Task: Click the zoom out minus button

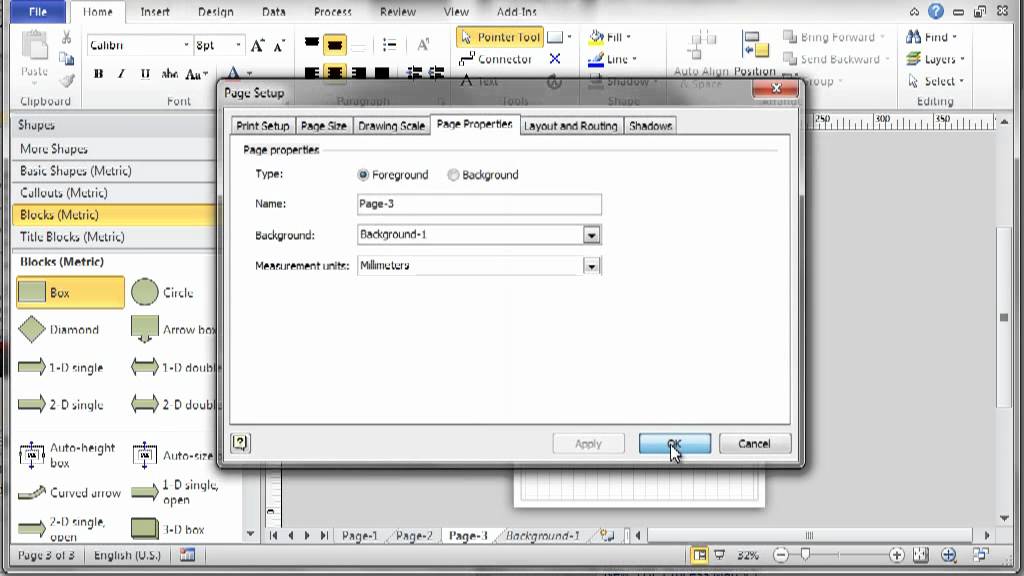Action: [780, 554]
